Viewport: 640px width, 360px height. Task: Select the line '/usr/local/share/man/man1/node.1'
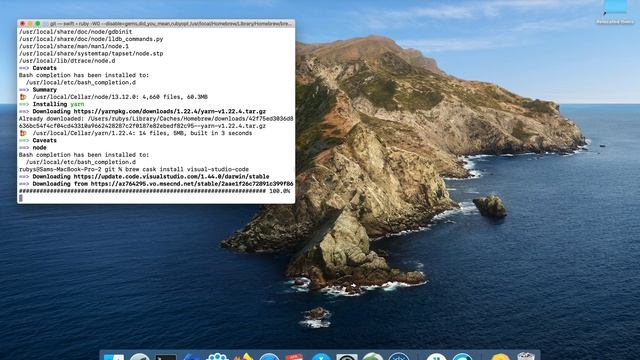click(x=74, y=47)
